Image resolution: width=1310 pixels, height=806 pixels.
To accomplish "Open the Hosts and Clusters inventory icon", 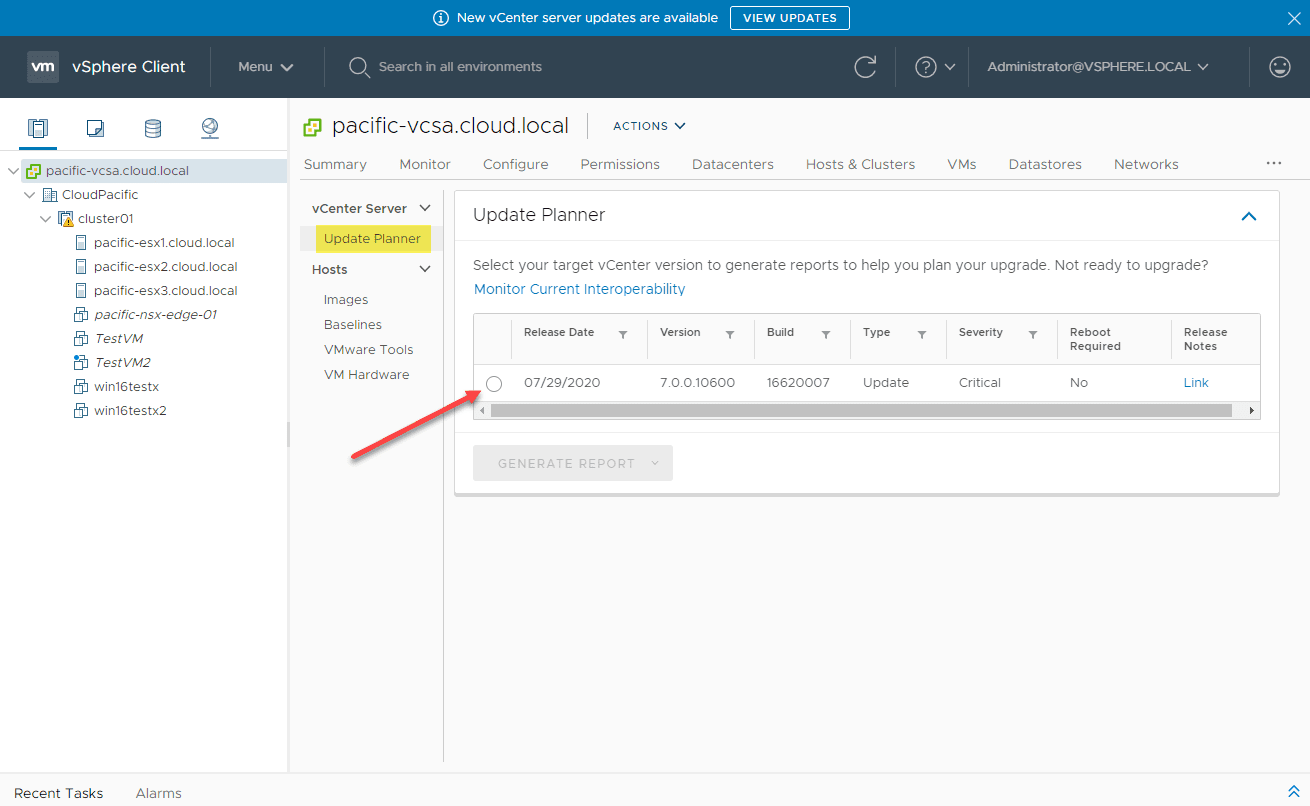I will [38, 128].
